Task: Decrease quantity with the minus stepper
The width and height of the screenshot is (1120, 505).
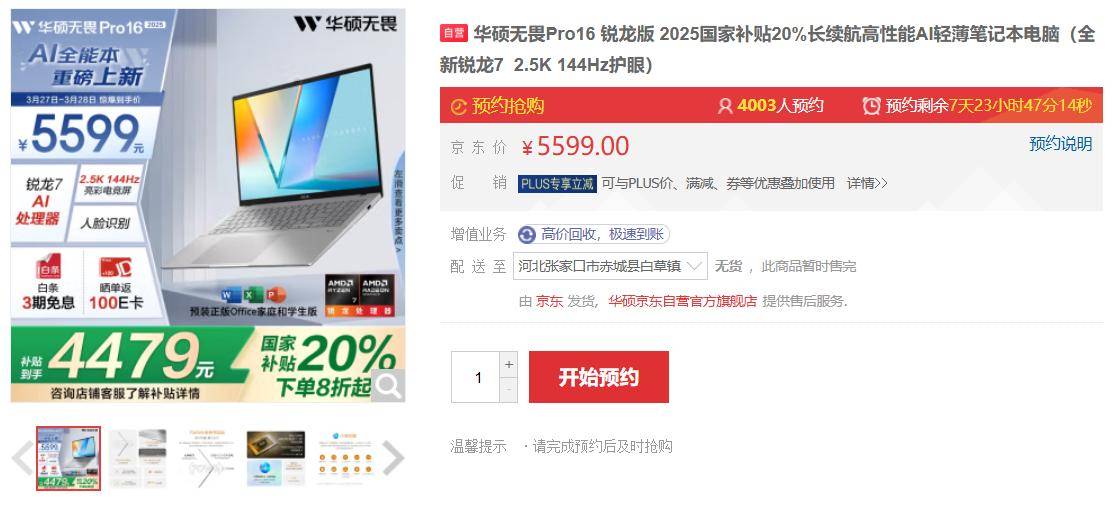Action: click(x=509, y=390)
